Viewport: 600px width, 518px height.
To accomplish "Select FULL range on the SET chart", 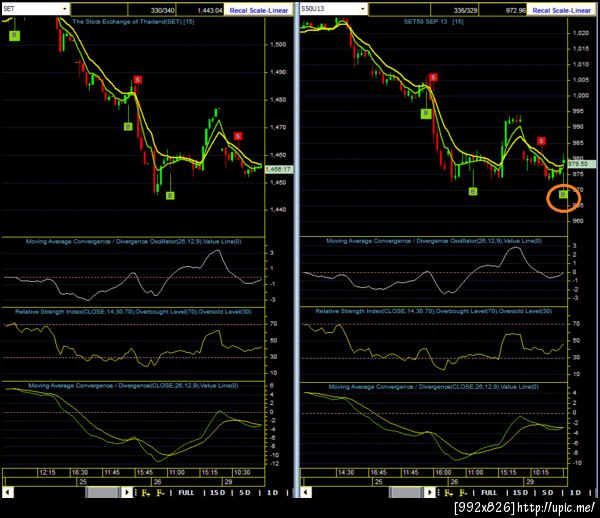I will coord(186,493).
